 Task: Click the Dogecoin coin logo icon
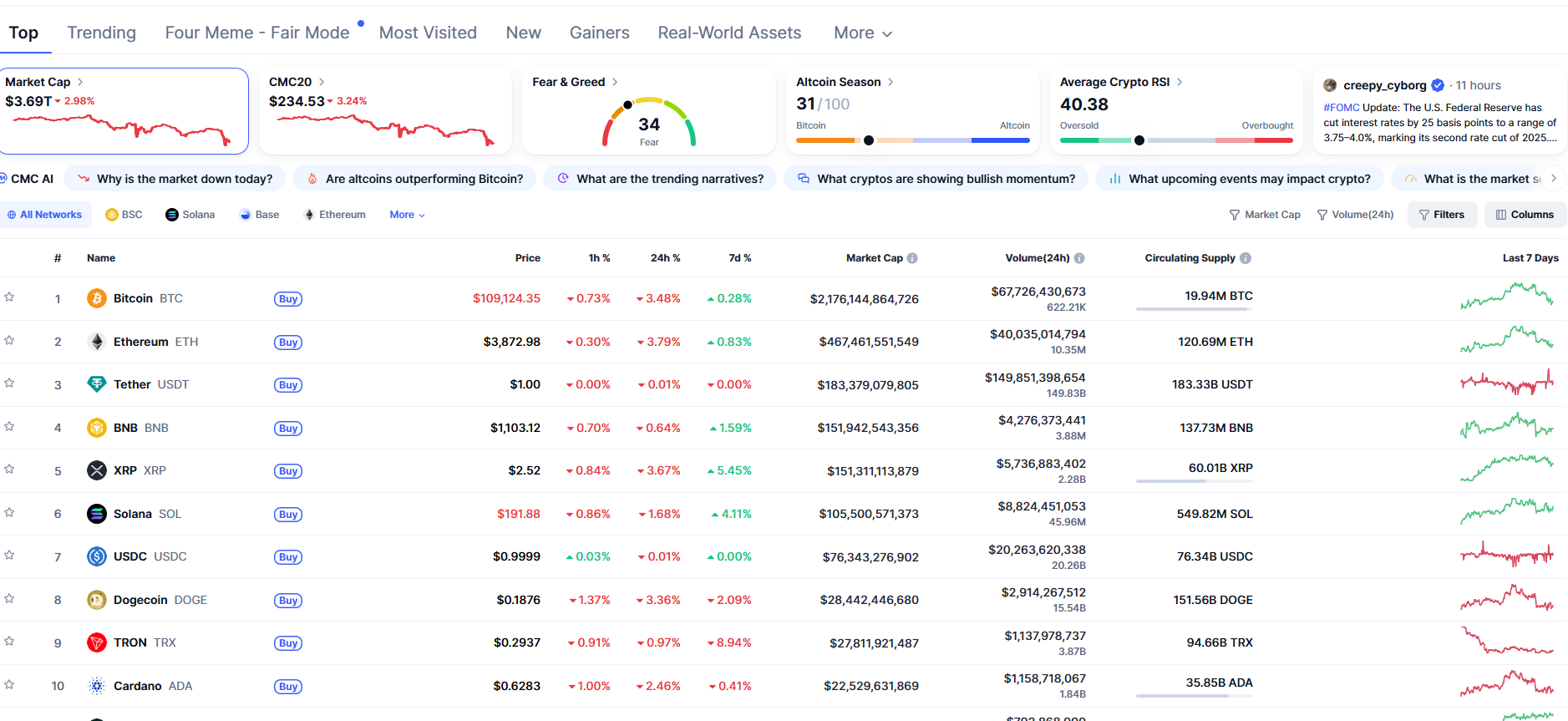click(97, 600)
